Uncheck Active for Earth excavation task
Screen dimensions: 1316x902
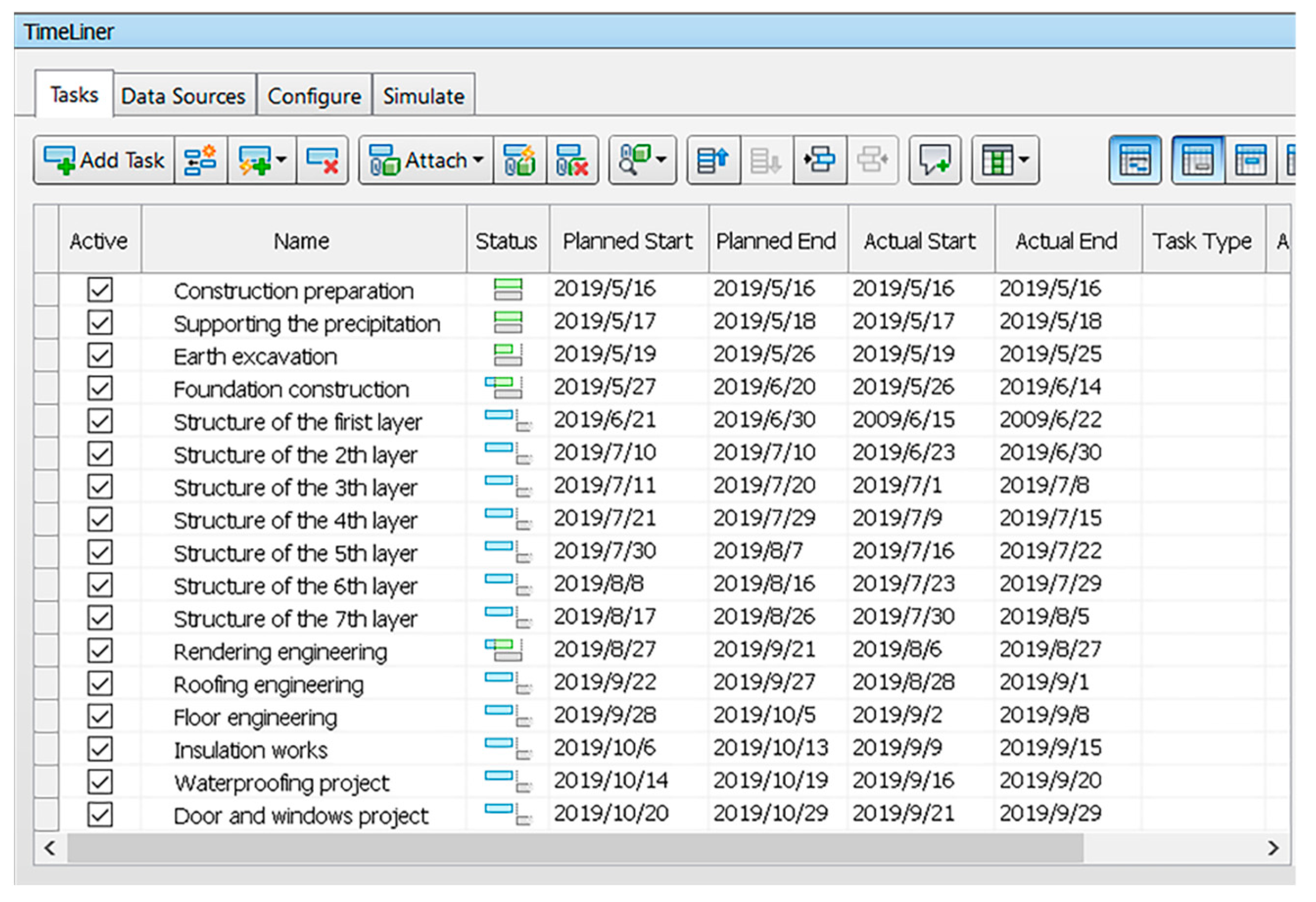tap(100, 356)
